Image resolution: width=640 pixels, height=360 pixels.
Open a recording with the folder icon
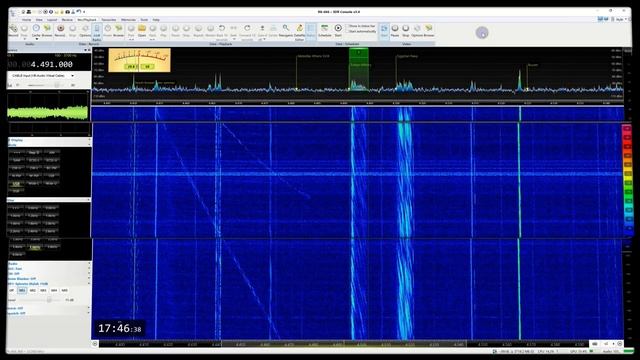point(142,31)
